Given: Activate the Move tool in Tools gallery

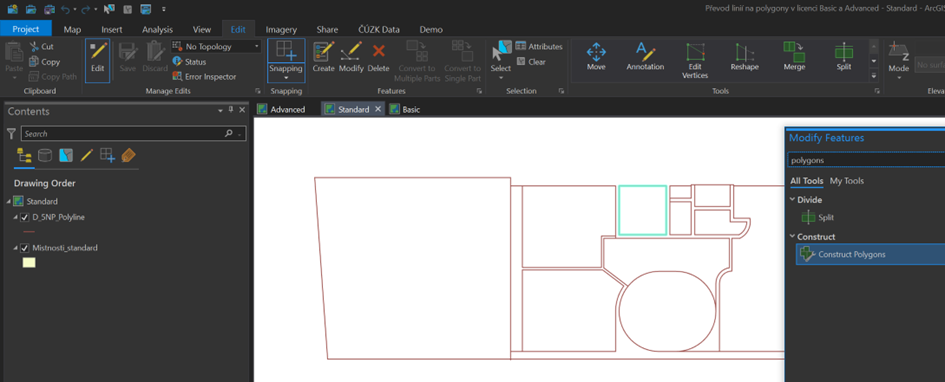Looking at the screenshot, I should tap(596, 52).
